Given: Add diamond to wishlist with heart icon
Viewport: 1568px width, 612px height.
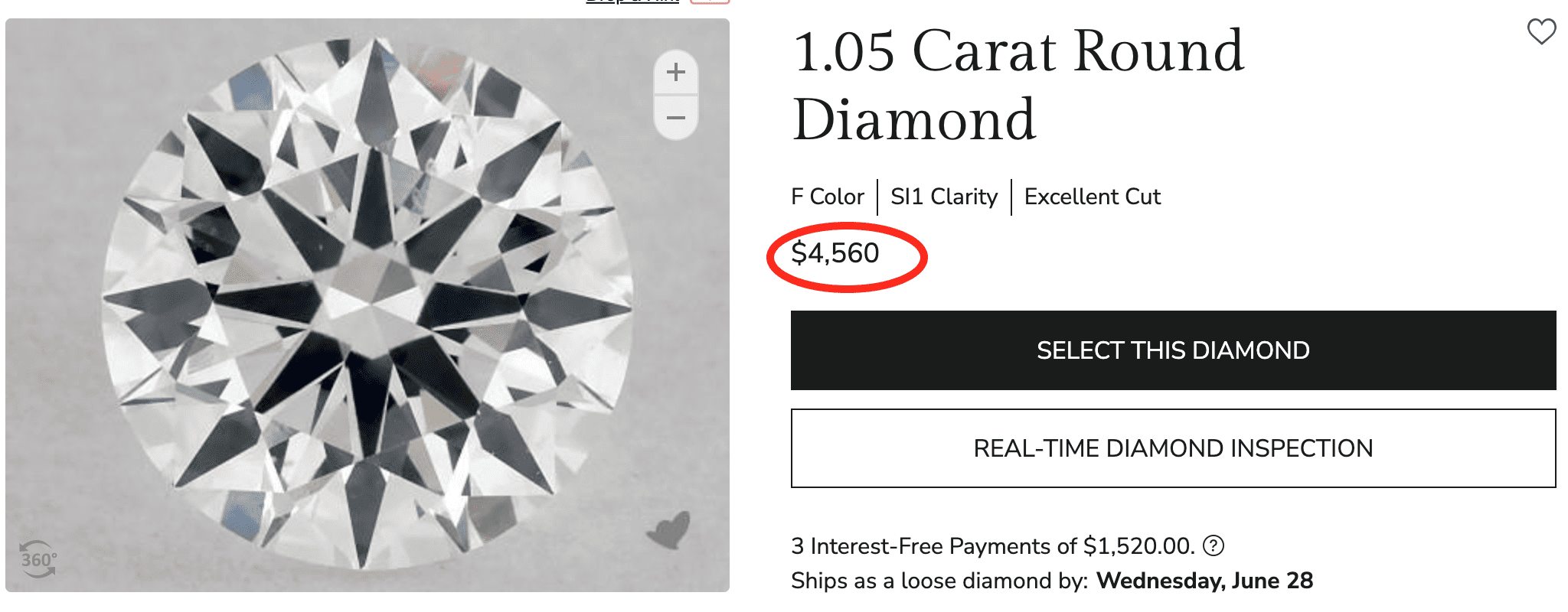Looking at the screenshot, I should point(1541,32).
